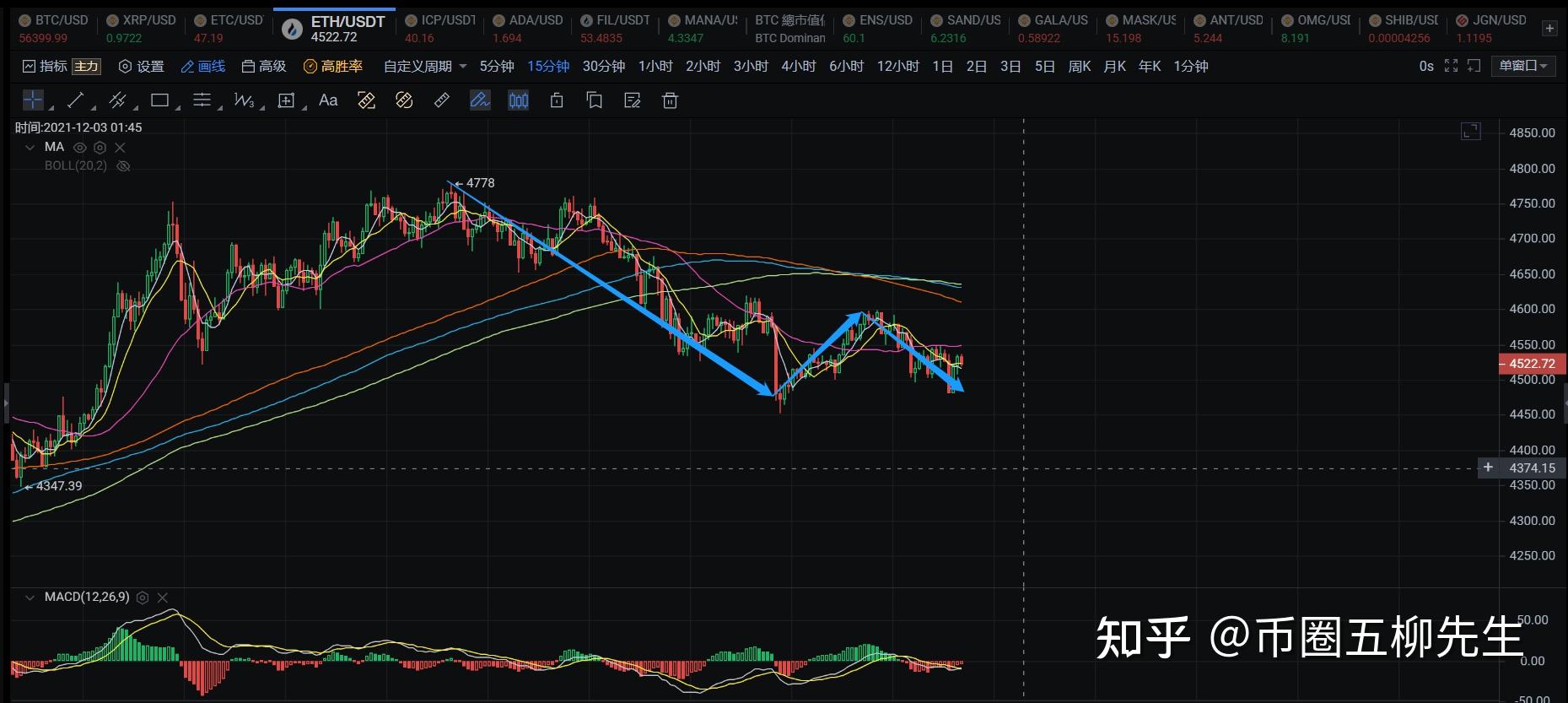Switch to the ETC/USD pair tab
The width and height of the screenshot is (1568, 703).
228,28
